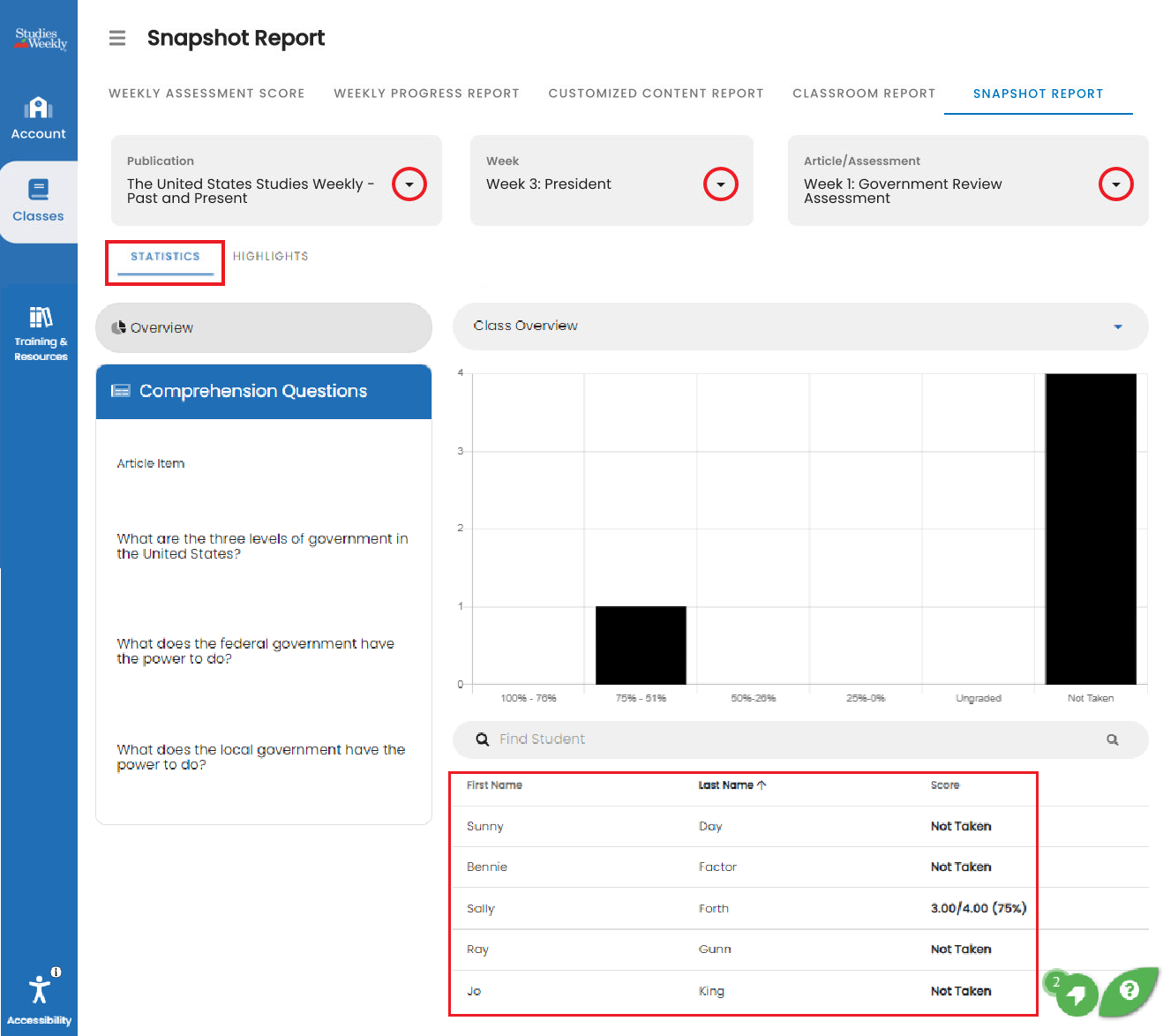Select the Snapshot Report tab
1163x1036 pixels.
click(1039, 94)
